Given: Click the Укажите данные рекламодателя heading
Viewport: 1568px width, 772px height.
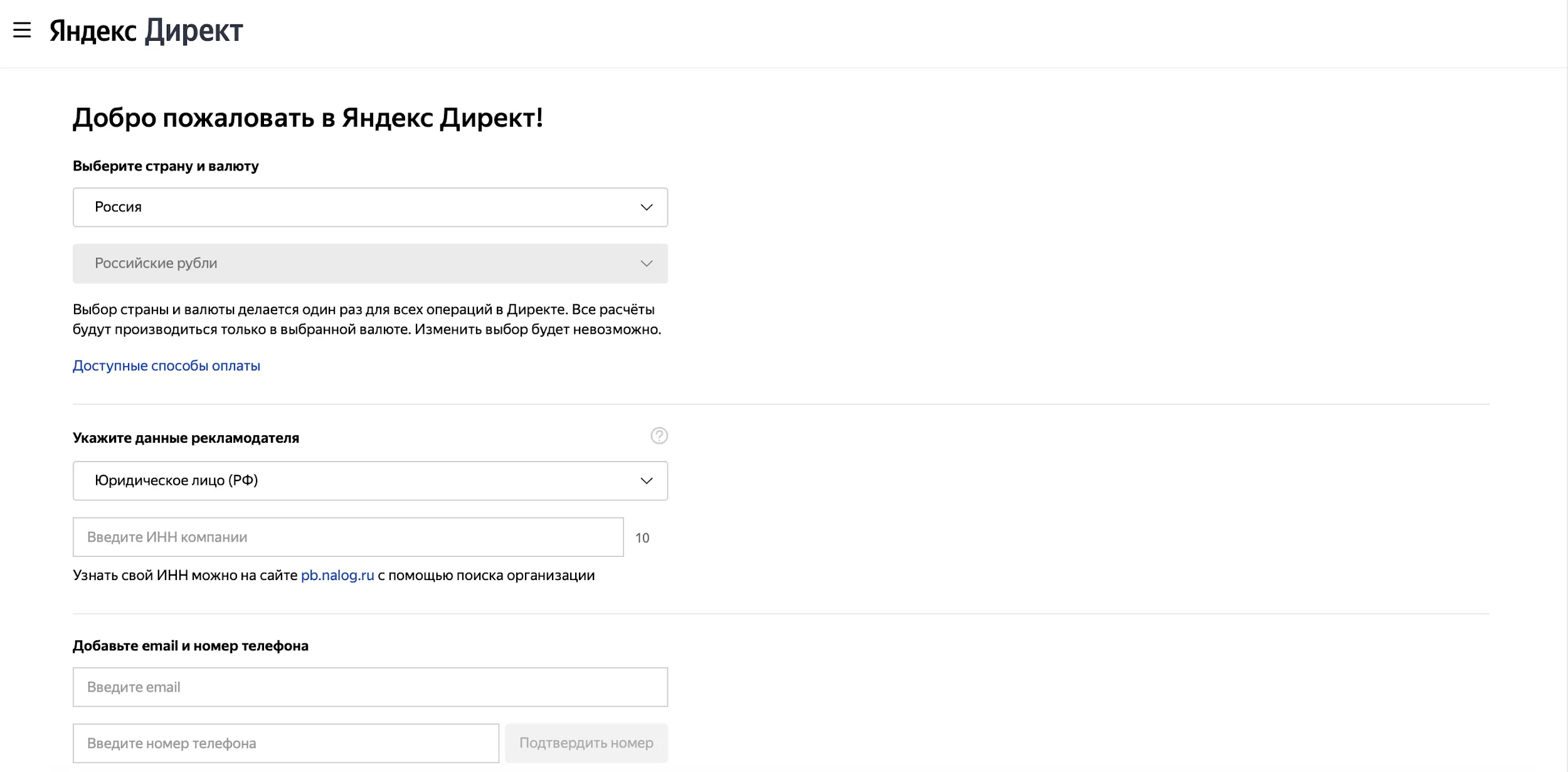Looking at the screenshot, I should point(186,438).
